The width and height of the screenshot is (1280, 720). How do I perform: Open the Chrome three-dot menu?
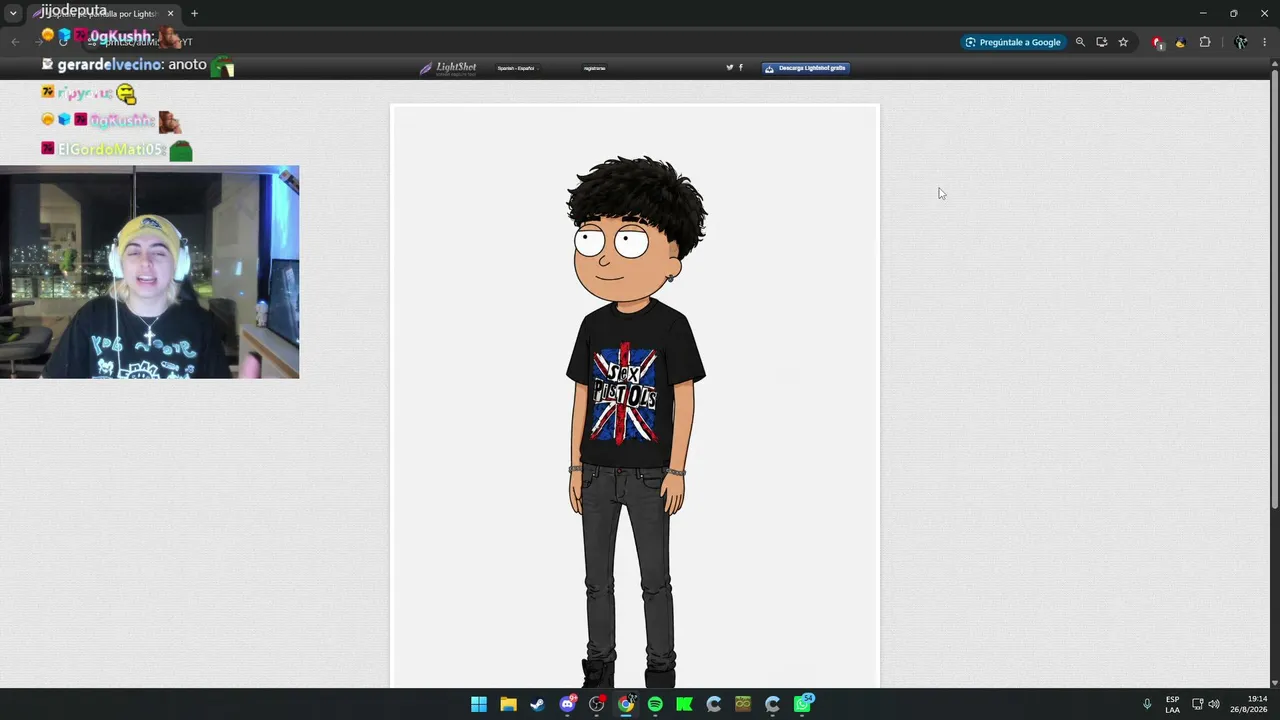tap(1264, 42)
